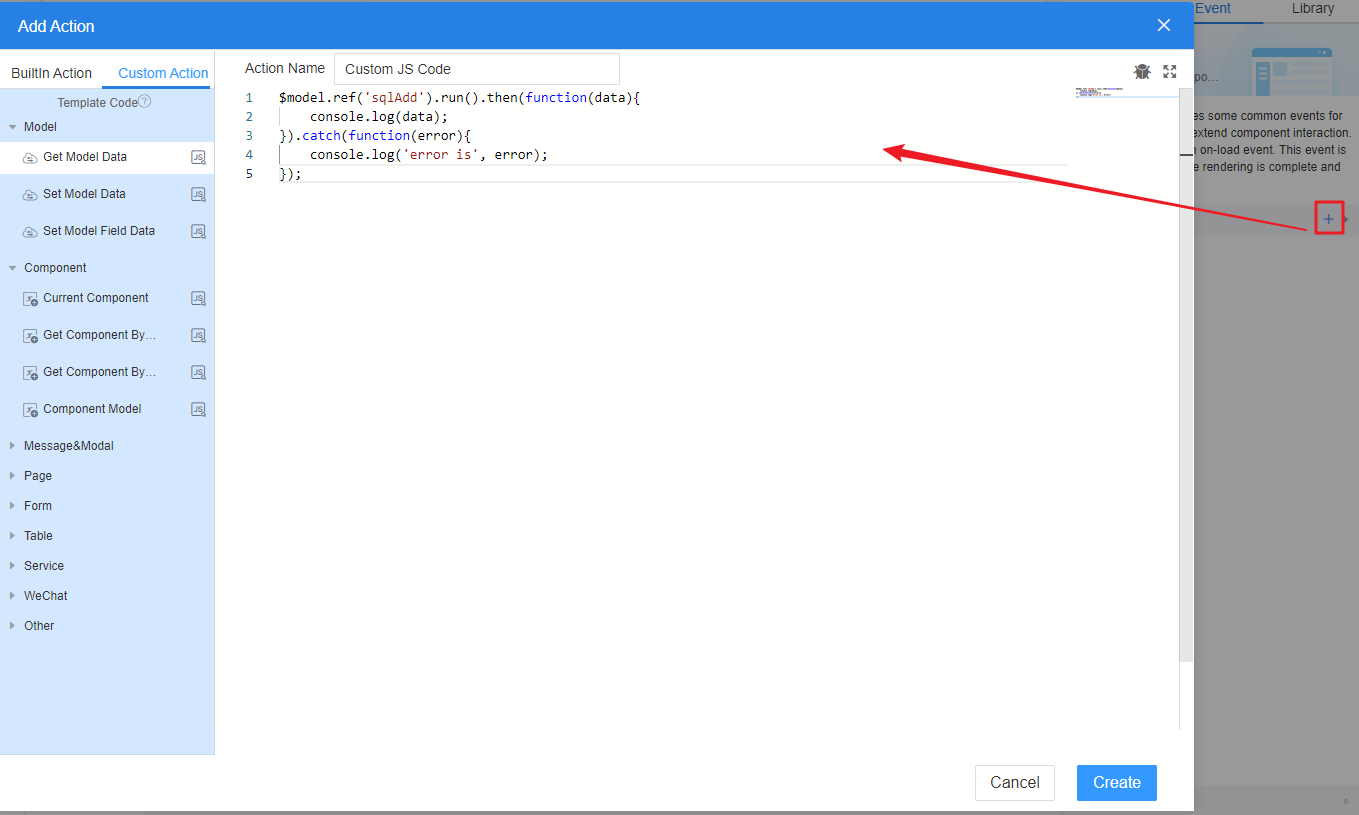Expand the WeChat group
Image resolution: width=1359 pixels, height=815 pixels.
coord(13,596)
